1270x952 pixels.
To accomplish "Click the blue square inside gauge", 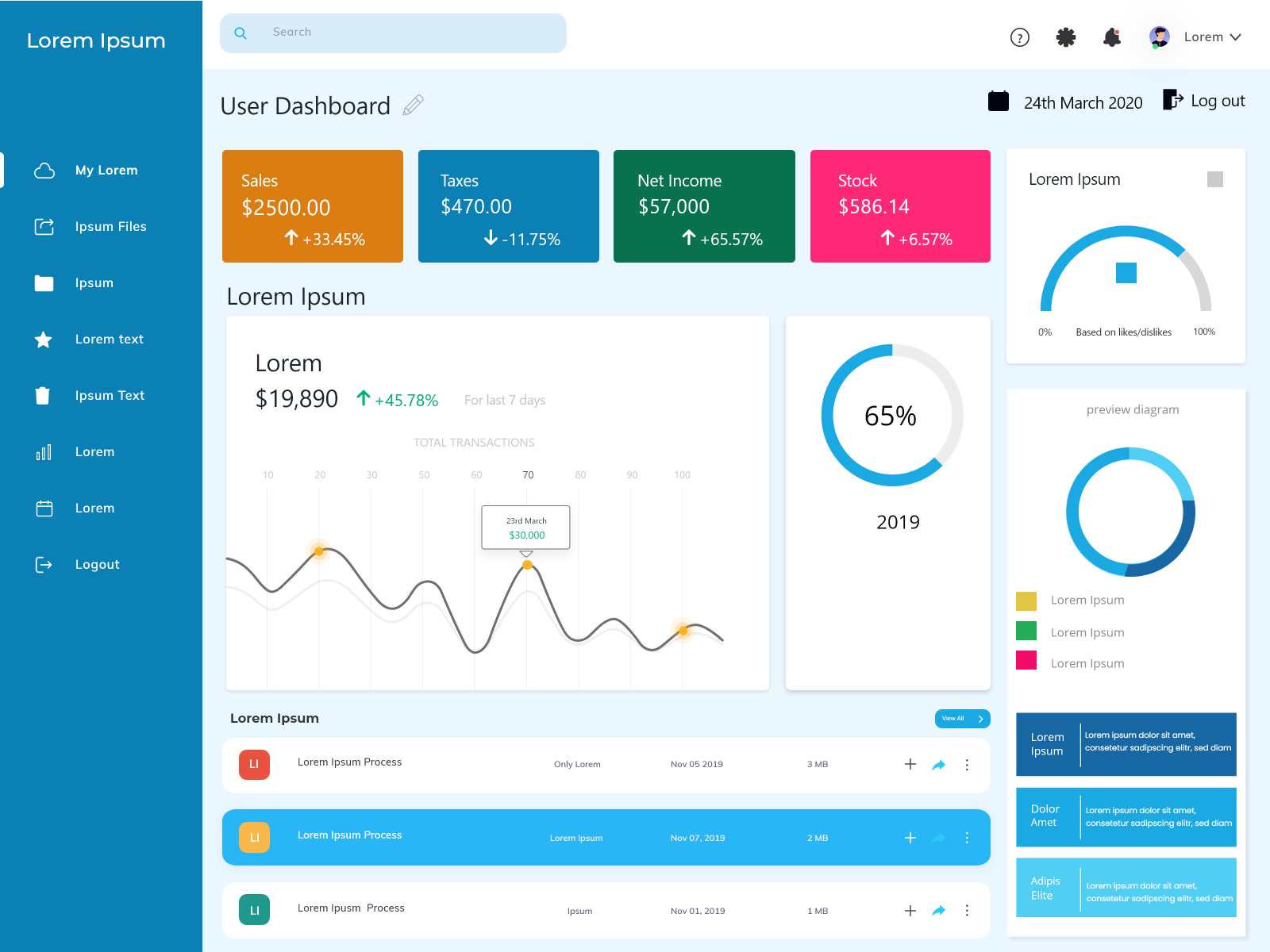I will click(x=1126, y=273).
